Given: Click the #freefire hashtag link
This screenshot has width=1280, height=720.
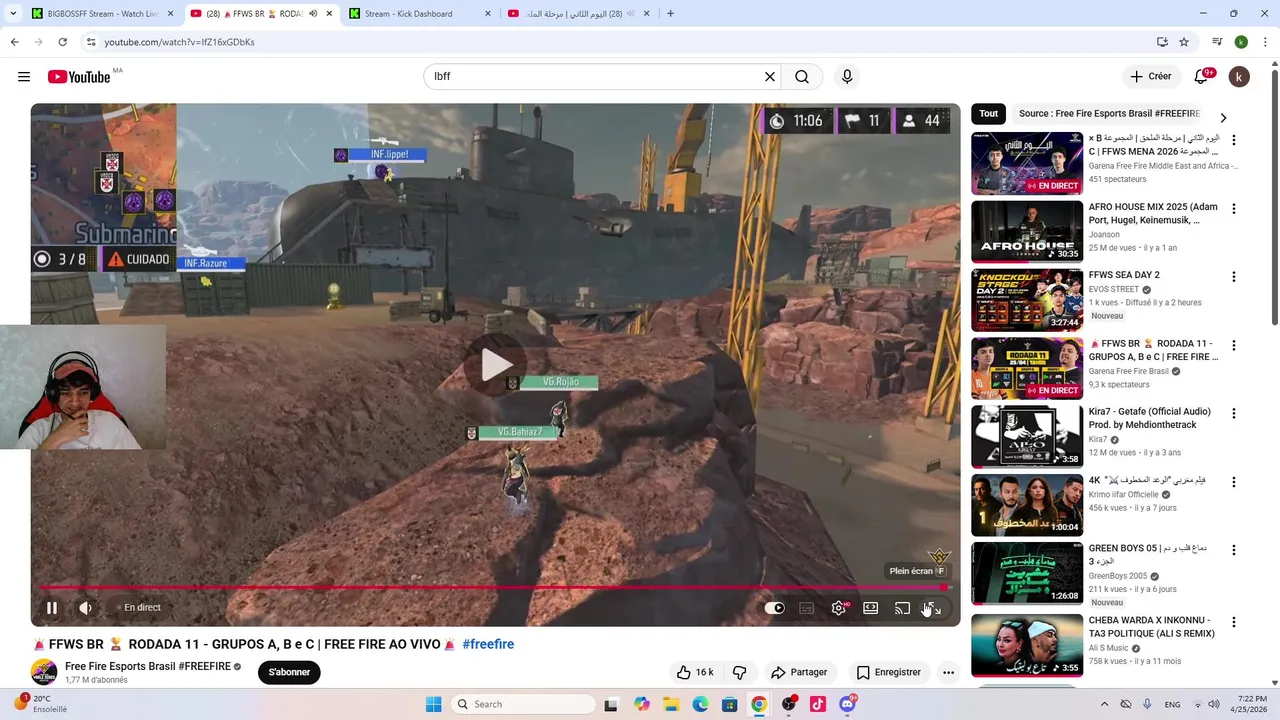Looking at the screenshot, I should (488, 644).
